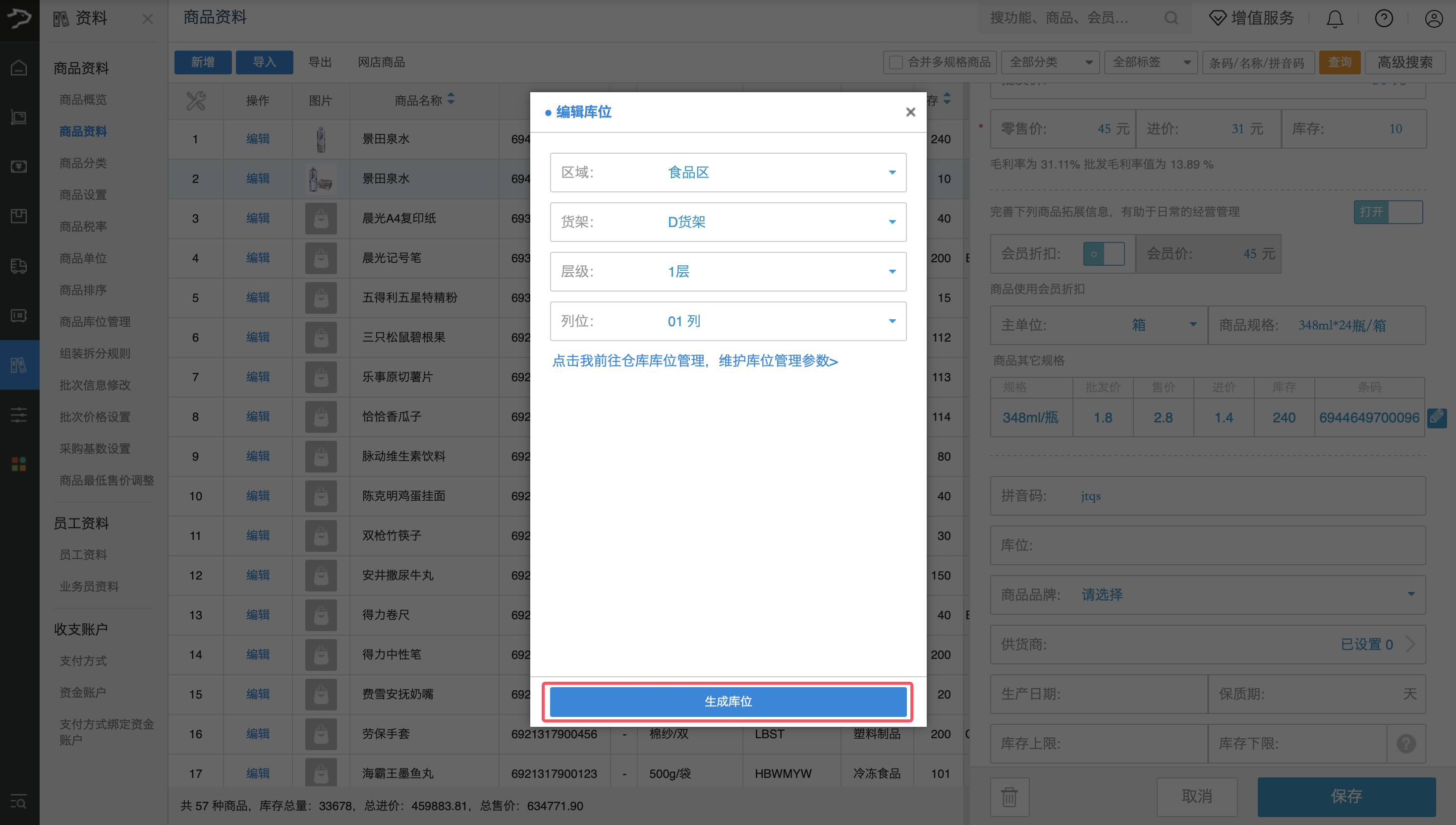Viewport: 1456px width, 825px height.
Task: Check the 合并多规格商品 checkbox
Action: click(x=896, y=62)
